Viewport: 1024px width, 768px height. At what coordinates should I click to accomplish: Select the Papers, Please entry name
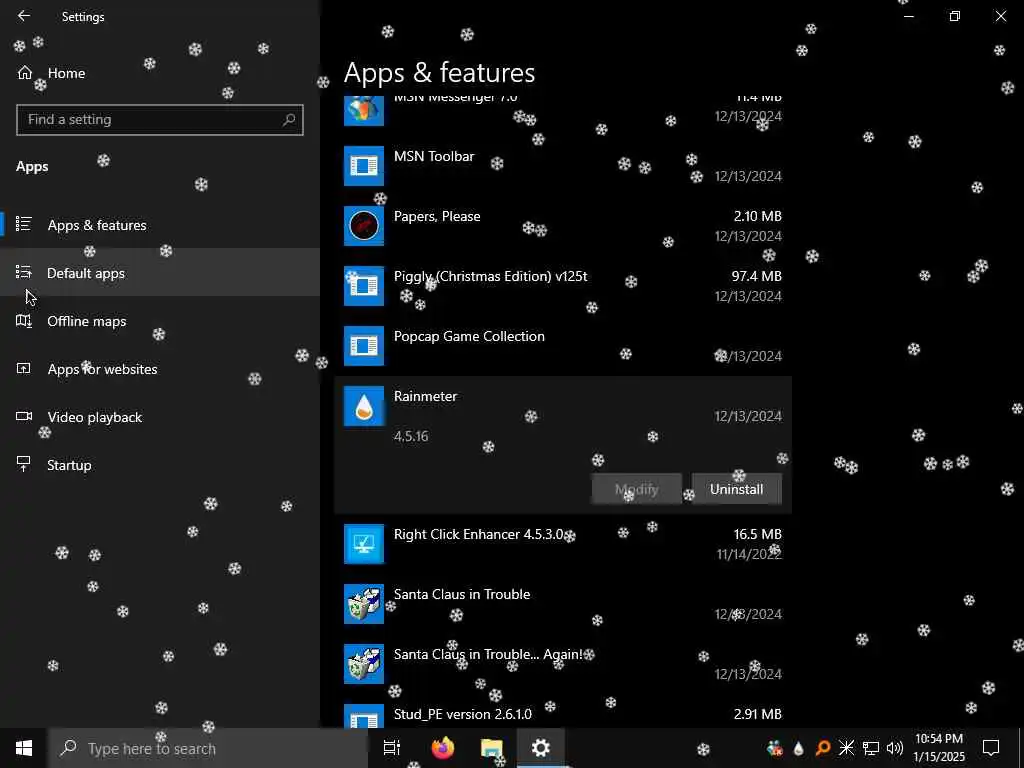tap(437, 216)
